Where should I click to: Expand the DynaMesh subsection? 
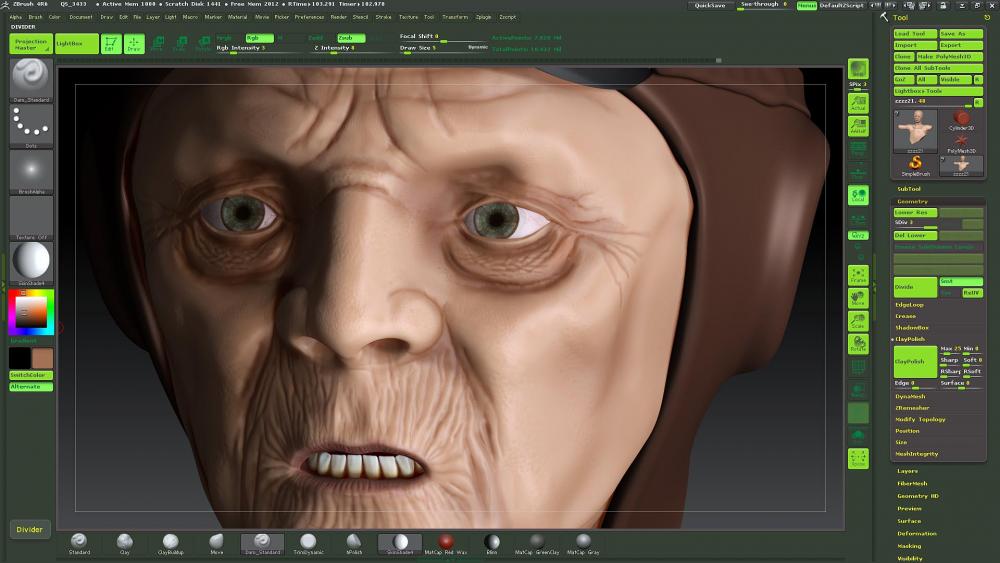point(910,396)
